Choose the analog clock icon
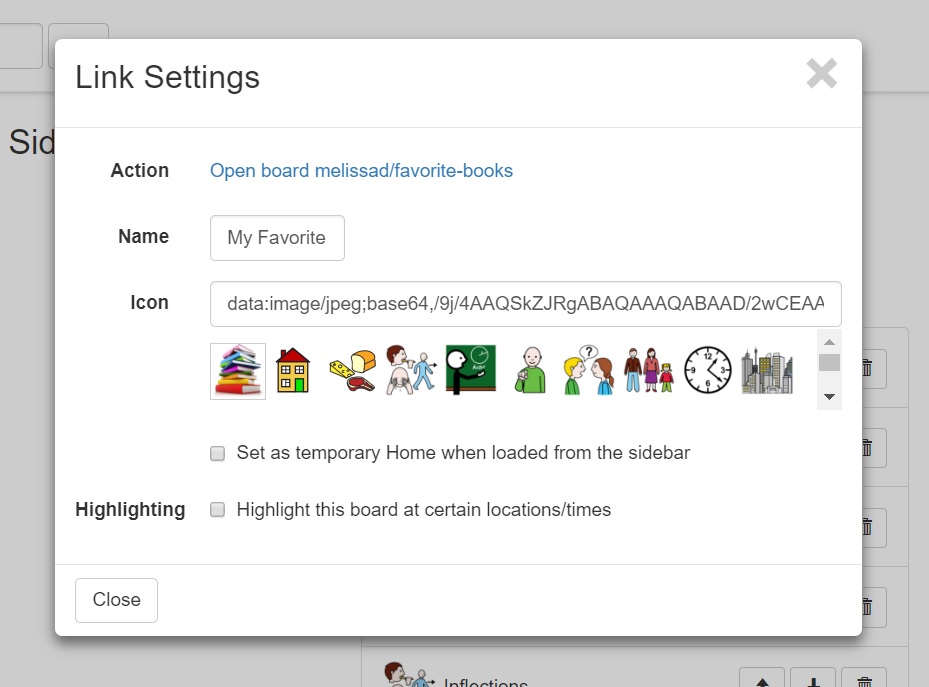The width and height of the screenshot is (929, 687). (x=708, y=370)
